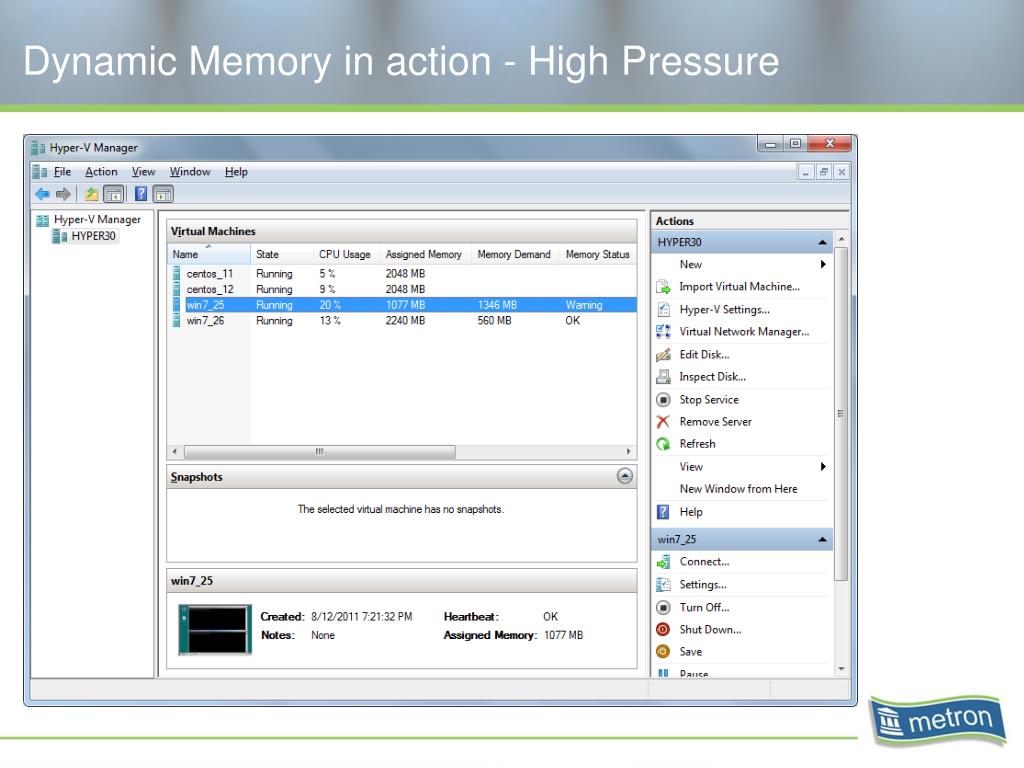Click the red Remove Server icon

pyautogui.click(x=663, y=422)
